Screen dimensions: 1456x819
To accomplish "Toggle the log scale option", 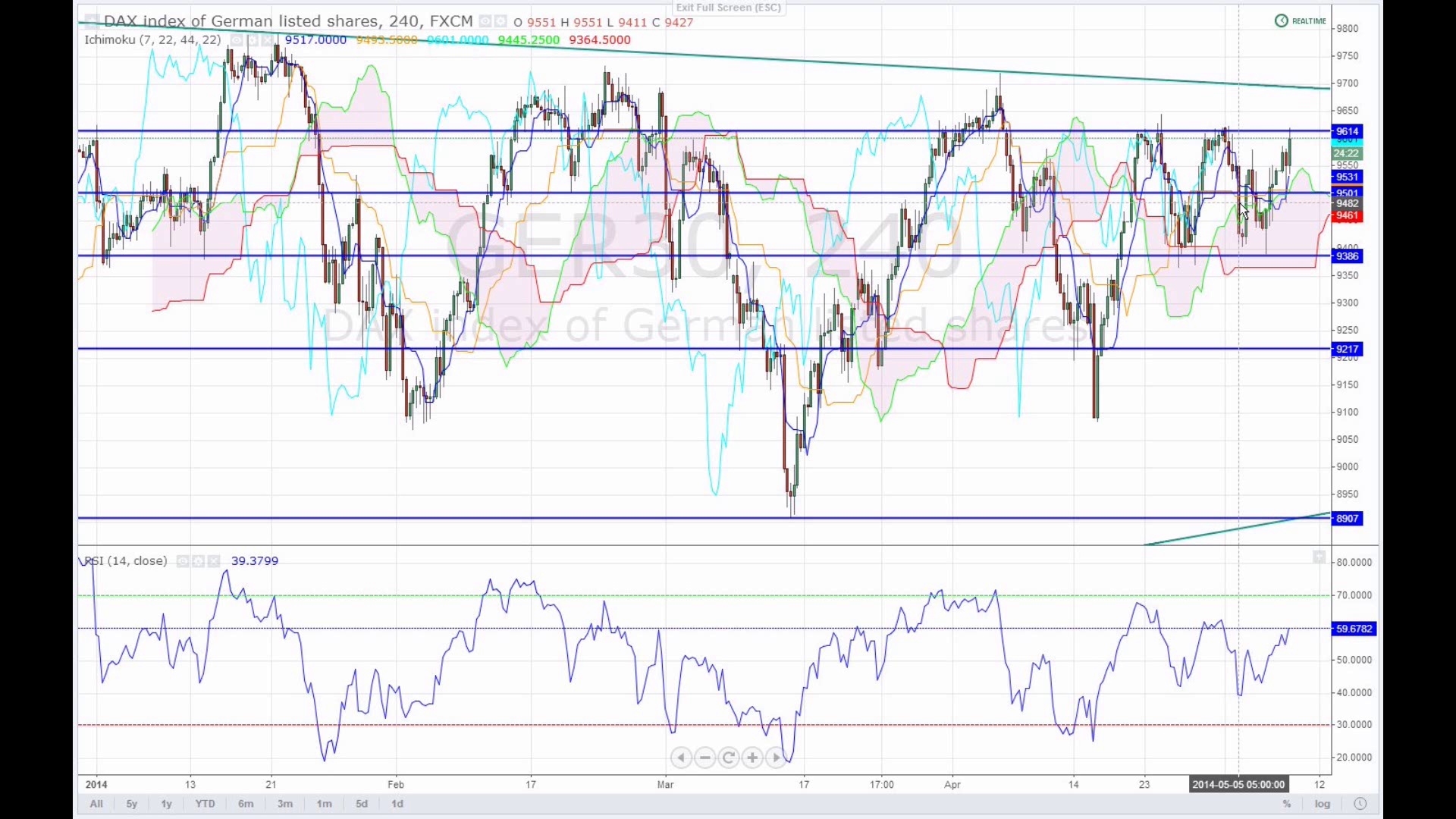I will click(x=1323, y=804).
